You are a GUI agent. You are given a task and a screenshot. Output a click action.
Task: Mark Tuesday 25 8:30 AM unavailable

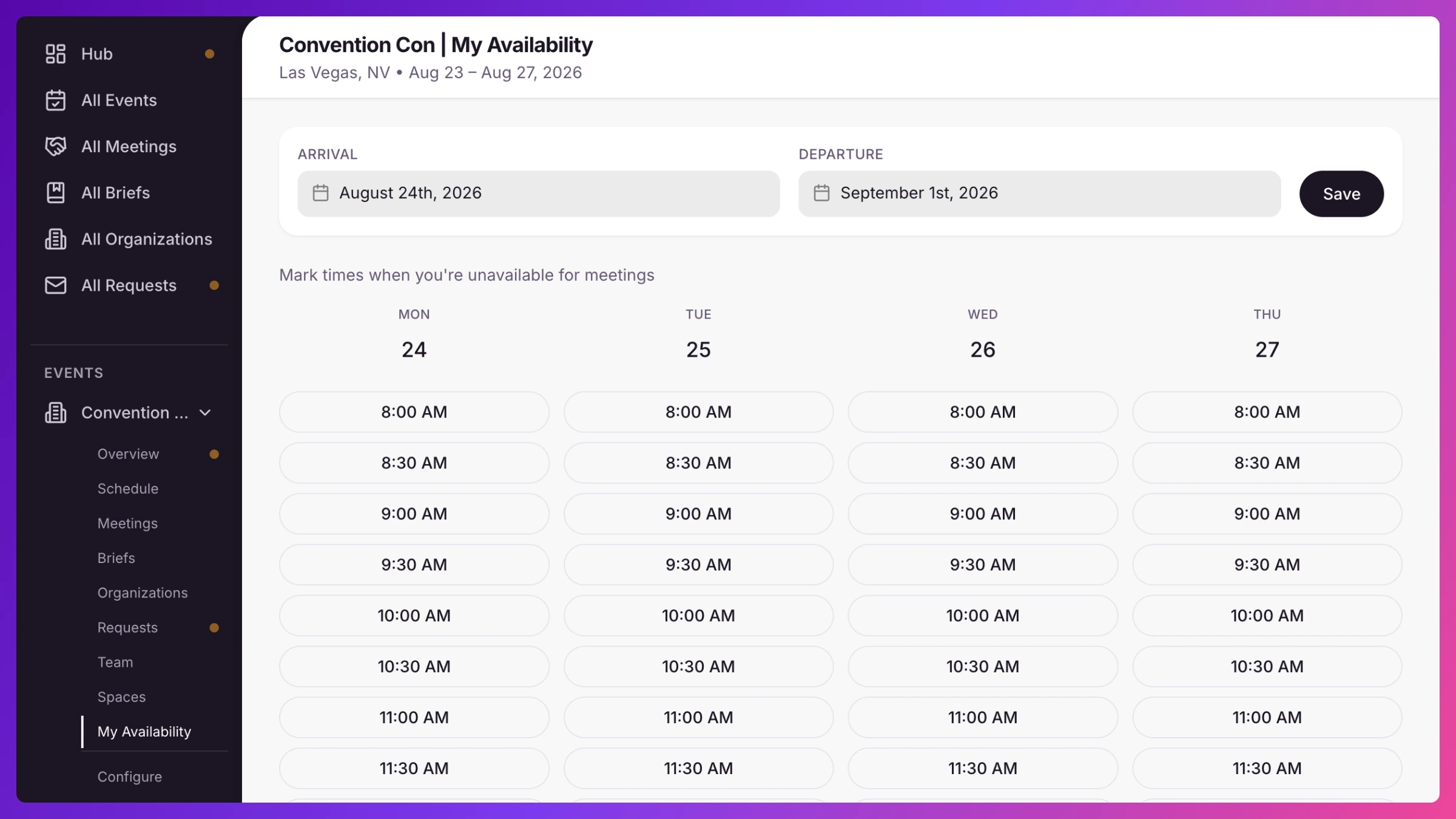698,463
